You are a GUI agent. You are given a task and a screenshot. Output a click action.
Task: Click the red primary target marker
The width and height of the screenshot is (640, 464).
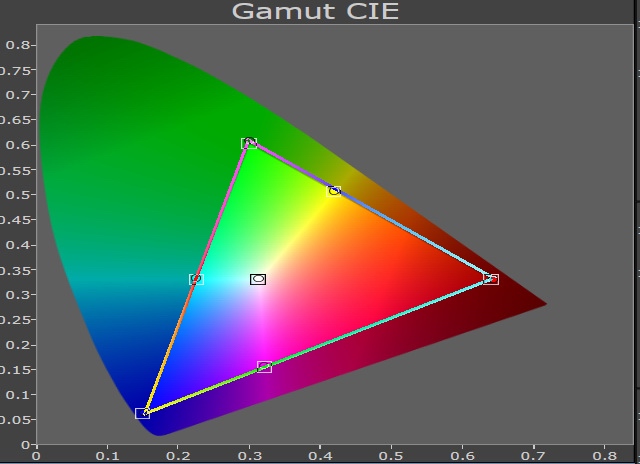tap(491, 279)
